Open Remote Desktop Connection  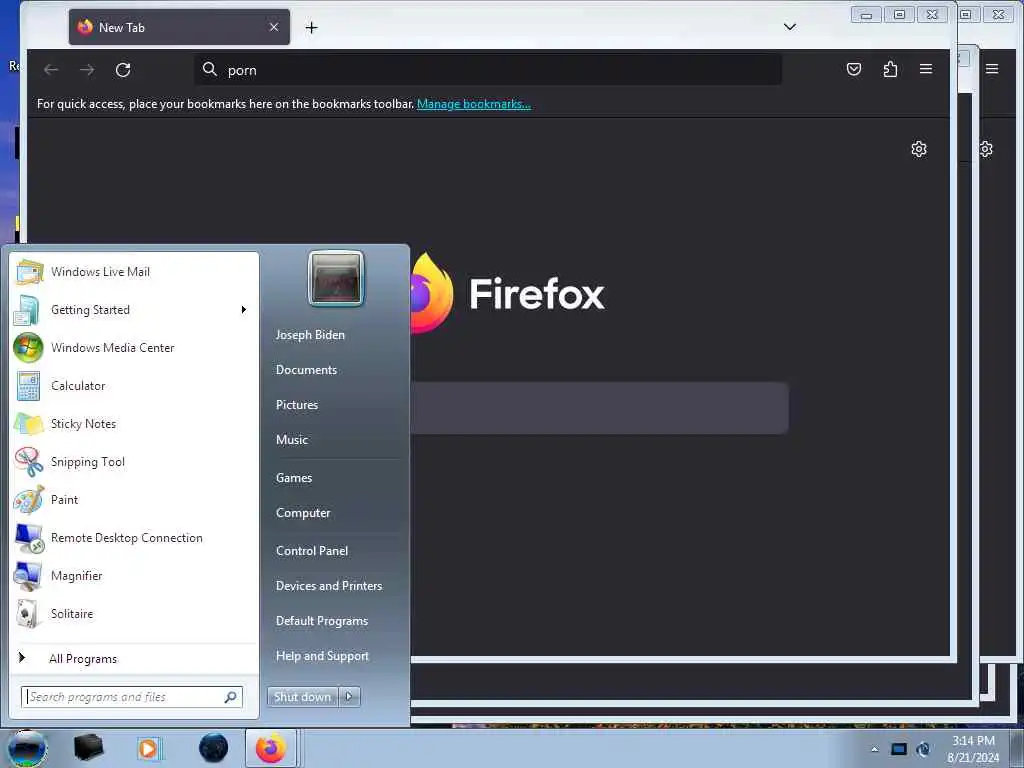tap(134, 537)
